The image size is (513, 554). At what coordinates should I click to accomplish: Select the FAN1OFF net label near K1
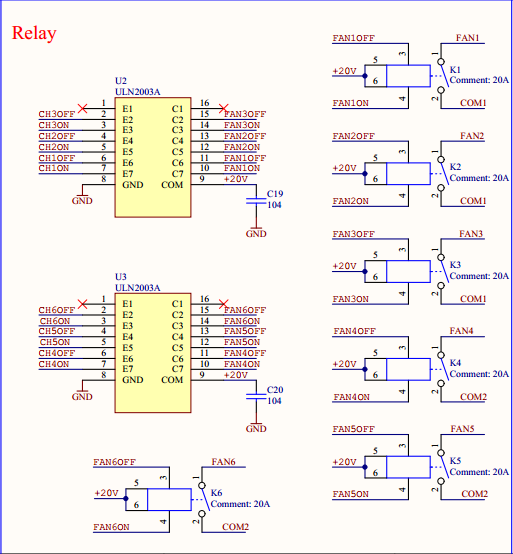tap(354, 38)
